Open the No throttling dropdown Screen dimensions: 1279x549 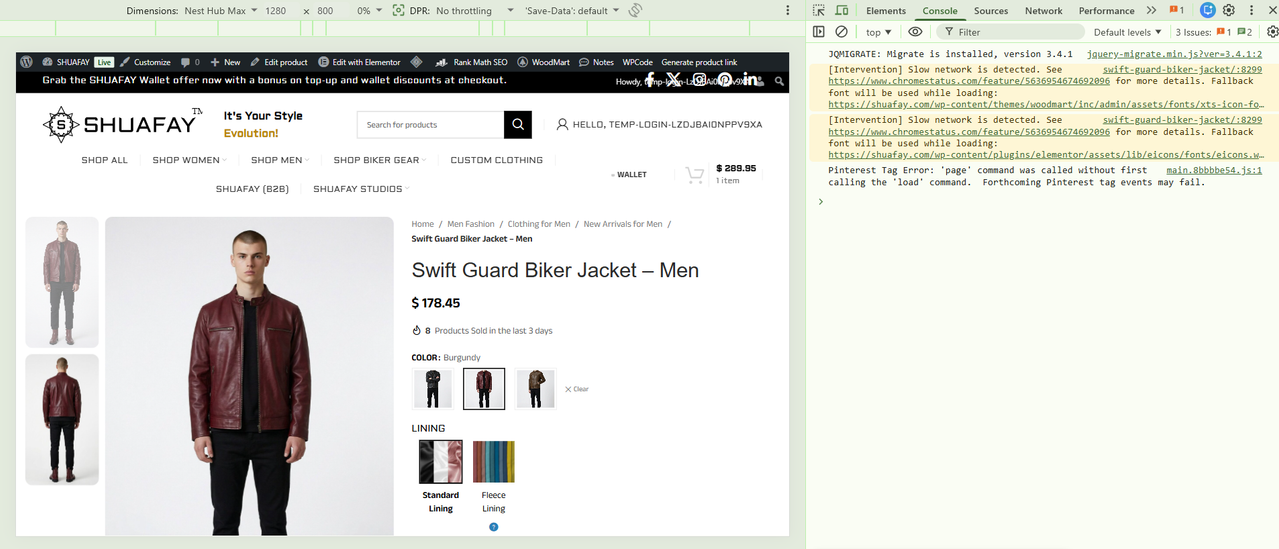point(474,10)
